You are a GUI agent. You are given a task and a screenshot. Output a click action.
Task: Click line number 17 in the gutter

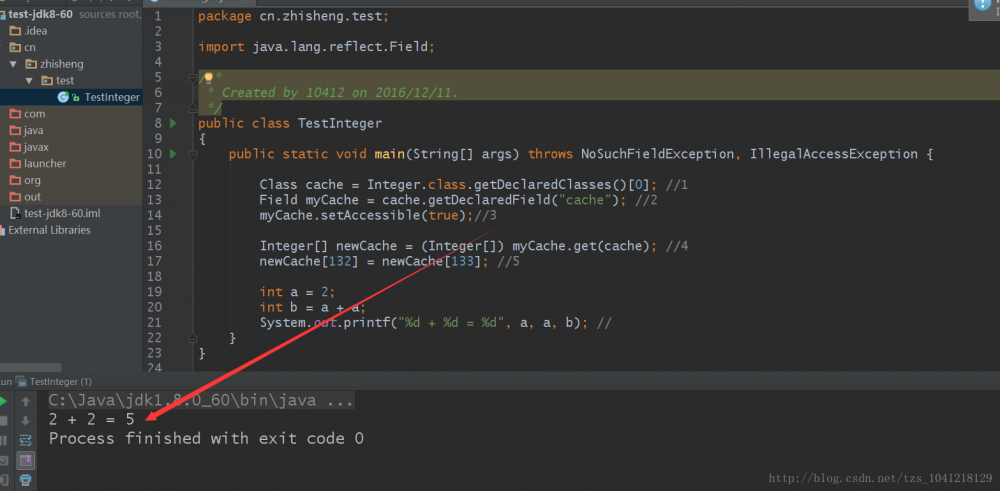[x=154, y=261]
